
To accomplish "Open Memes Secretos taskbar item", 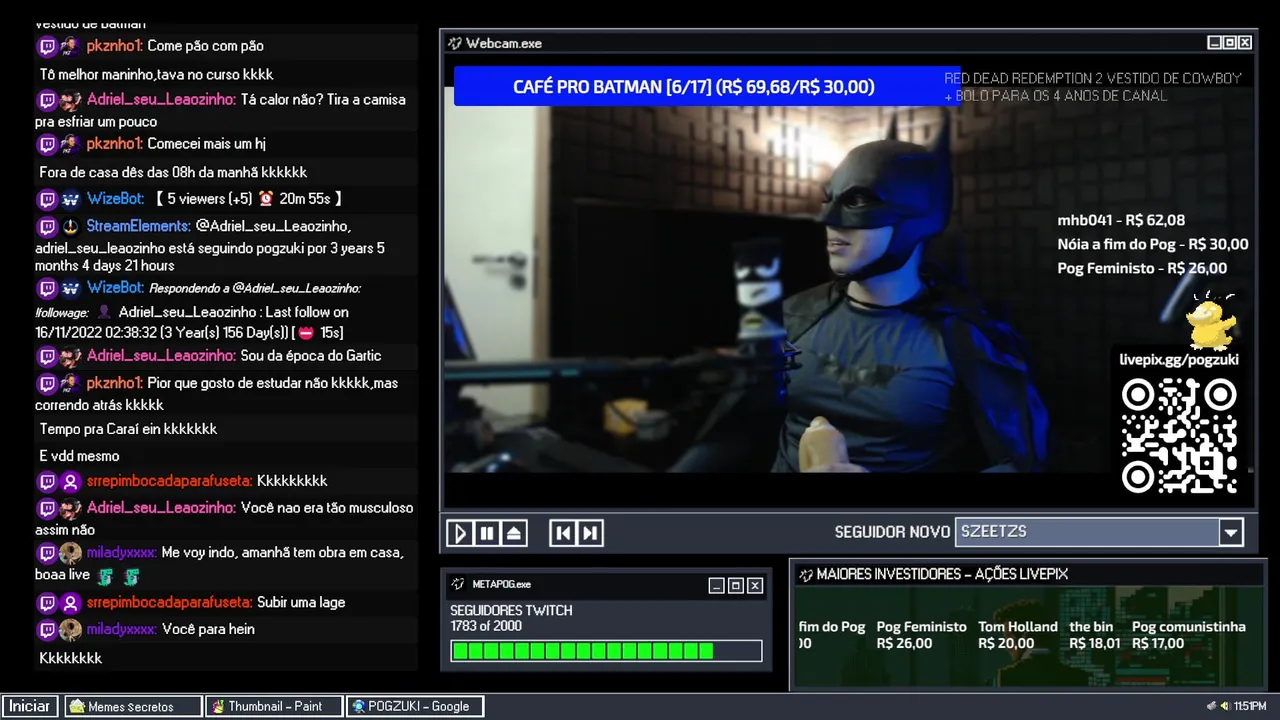I will coord(133,706).
